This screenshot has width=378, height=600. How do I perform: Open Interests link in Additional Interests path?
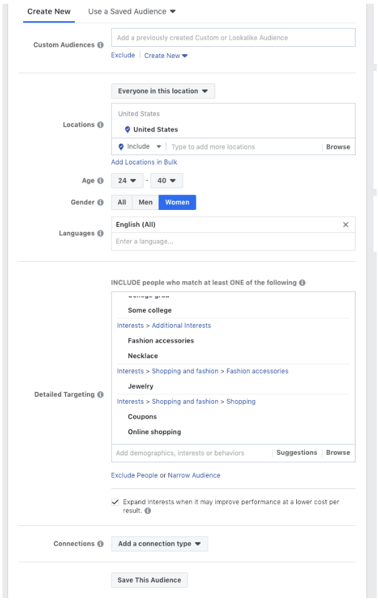[130, 326]
